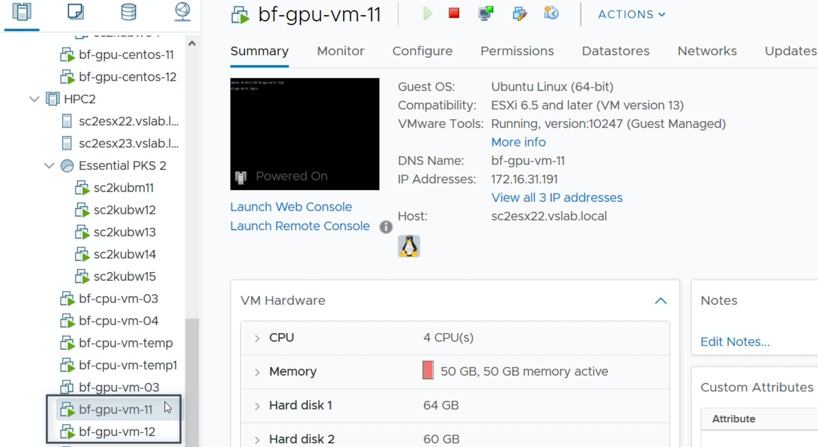Switch to the Monitor tab

coord(340,51)
